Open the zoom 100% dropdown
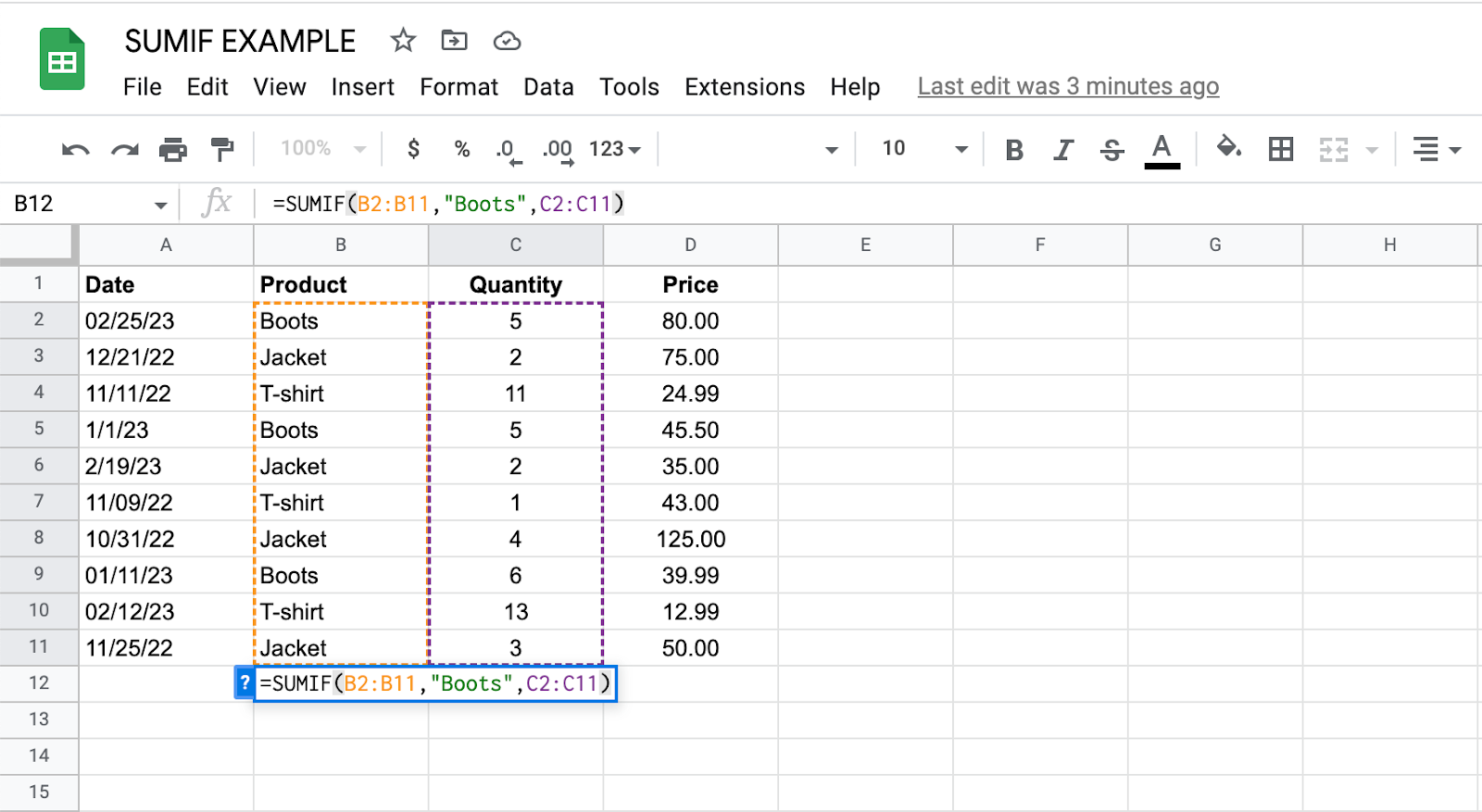1482x812 pixels. coord(323,148)
